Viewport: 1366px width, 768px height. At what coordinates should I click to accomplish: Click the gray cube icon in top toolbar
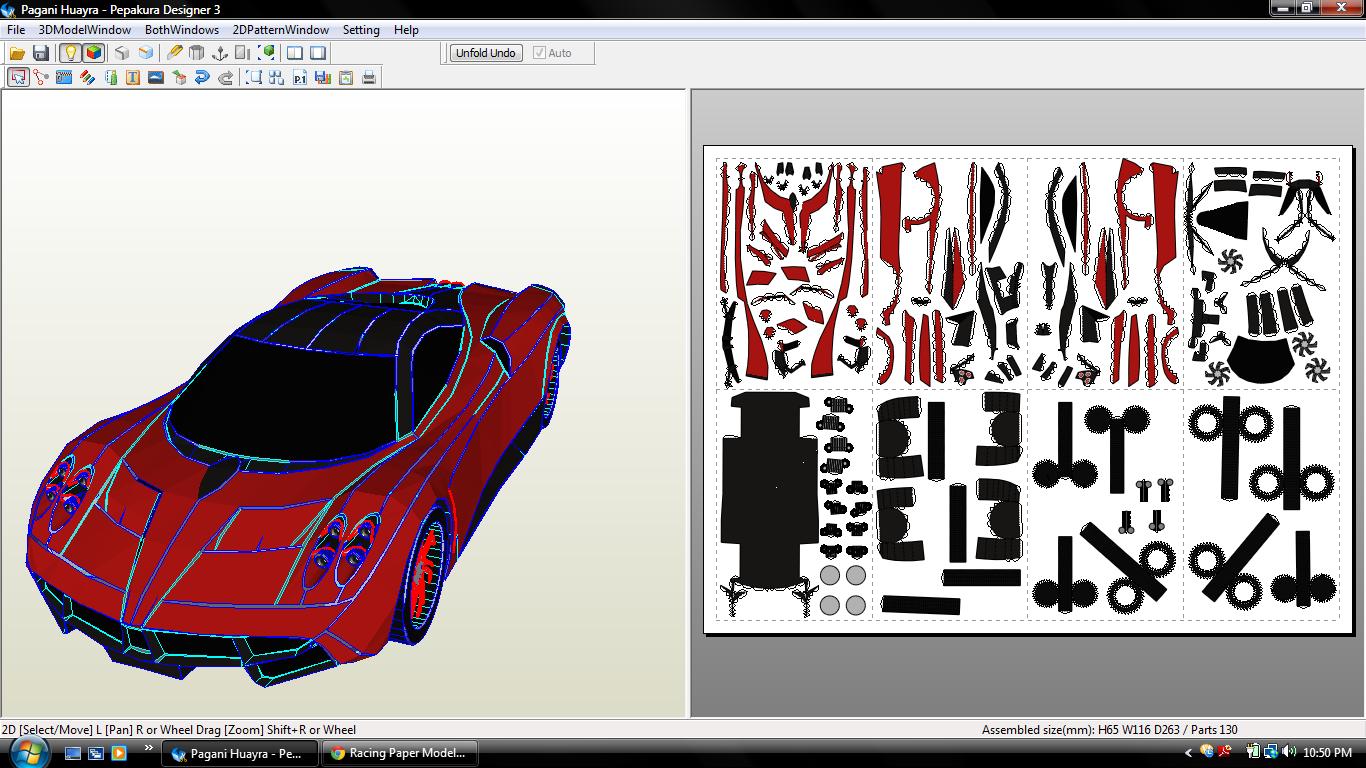122,53
